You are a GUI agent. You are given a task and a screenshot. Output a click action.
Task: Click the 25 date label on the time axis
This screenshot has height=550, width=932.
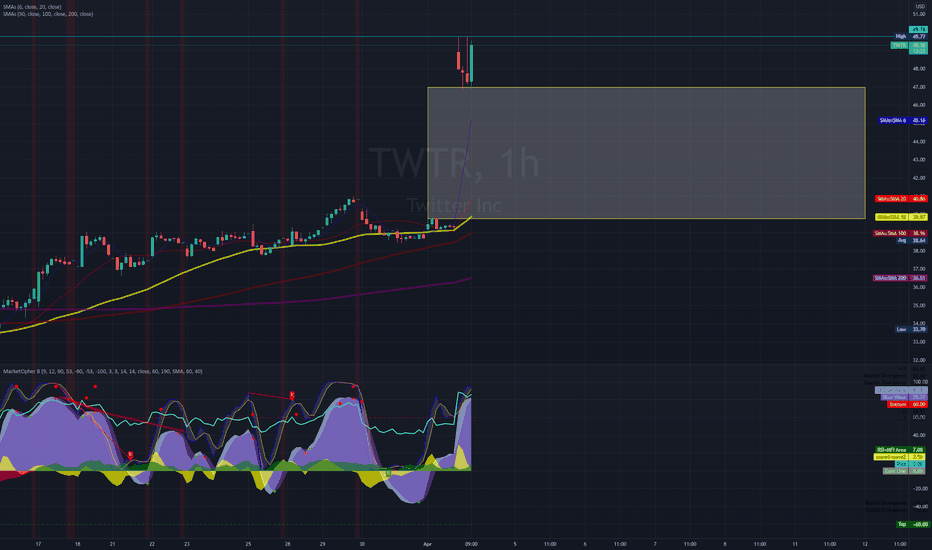pos(248,543)
